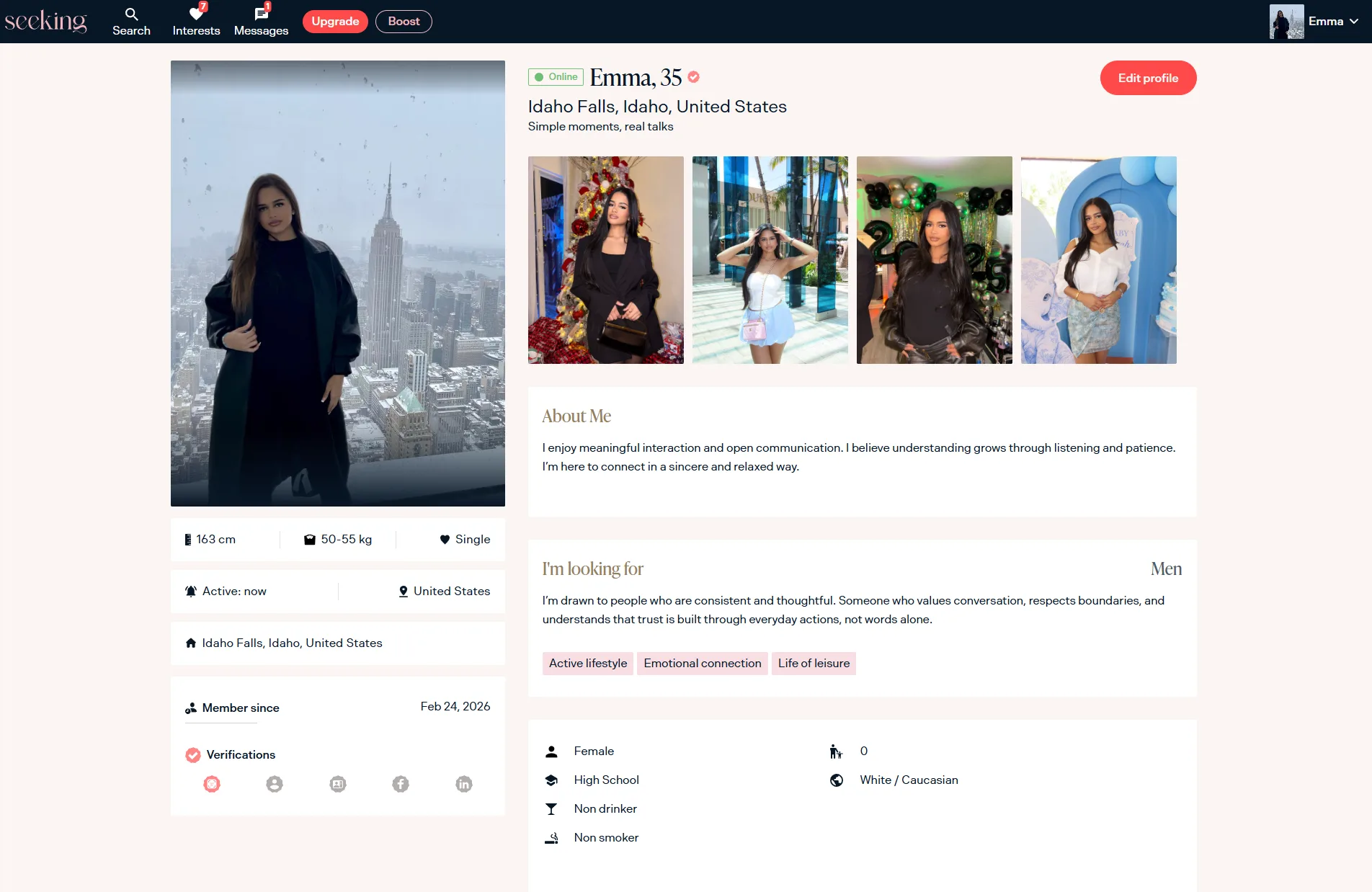
Task: Open the Messages chat icon
Action: (x=261, y=14)
